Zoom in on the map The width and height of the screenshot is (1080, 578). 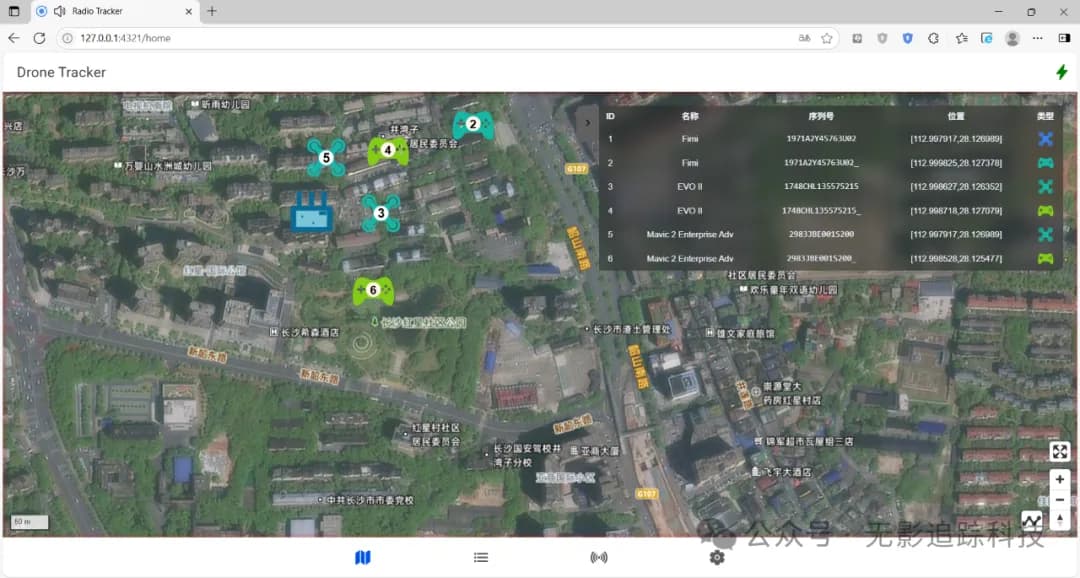(1060, 480)
